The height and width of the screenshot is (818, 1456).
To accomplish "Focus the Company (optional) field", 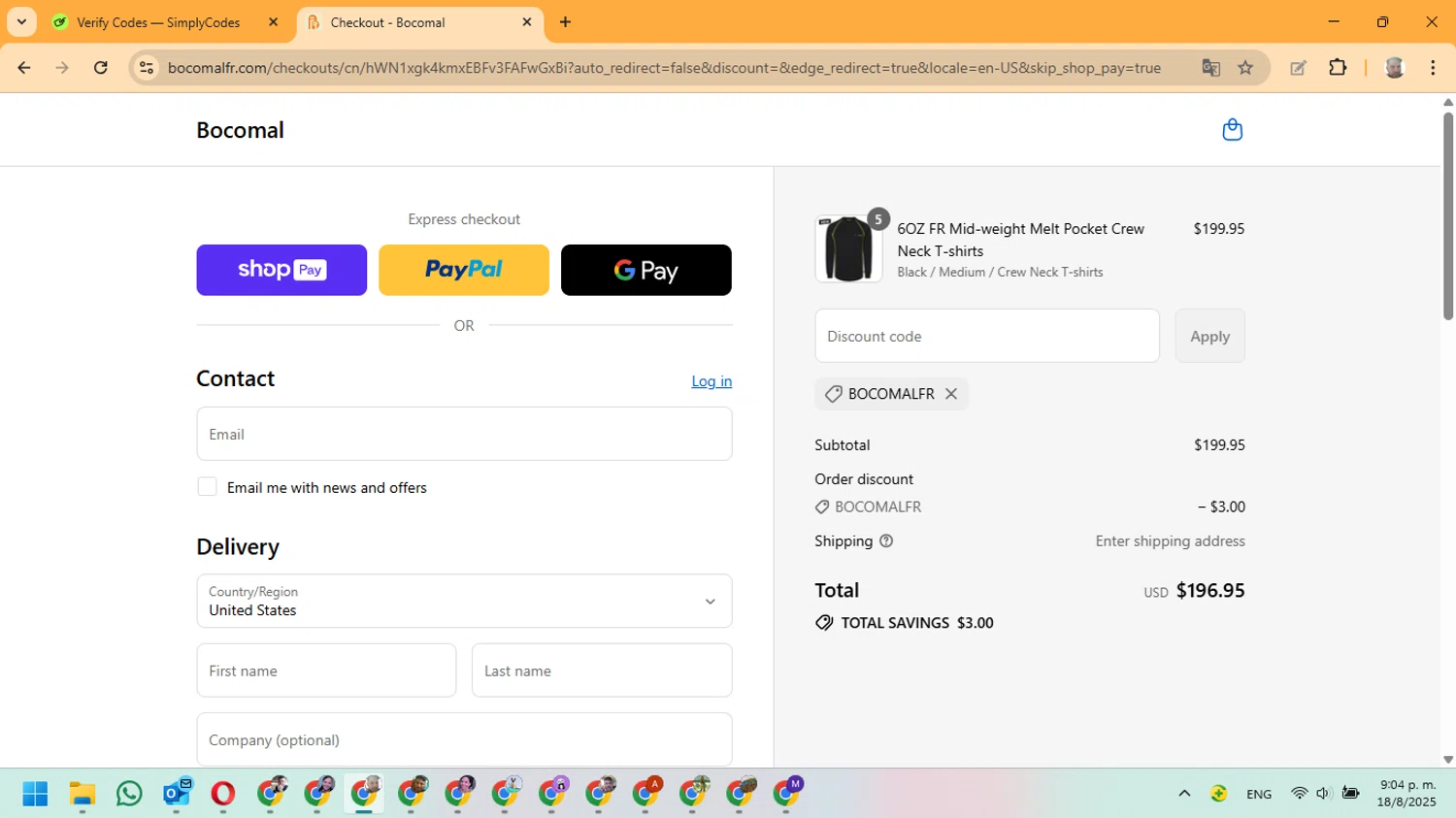I will 464,739.
